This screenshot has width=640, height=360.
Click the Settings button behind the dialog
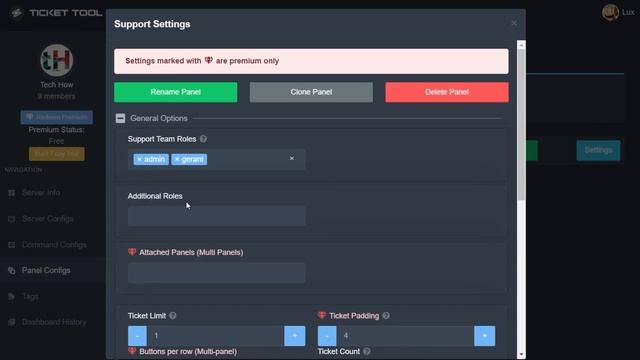coord(598,150)
